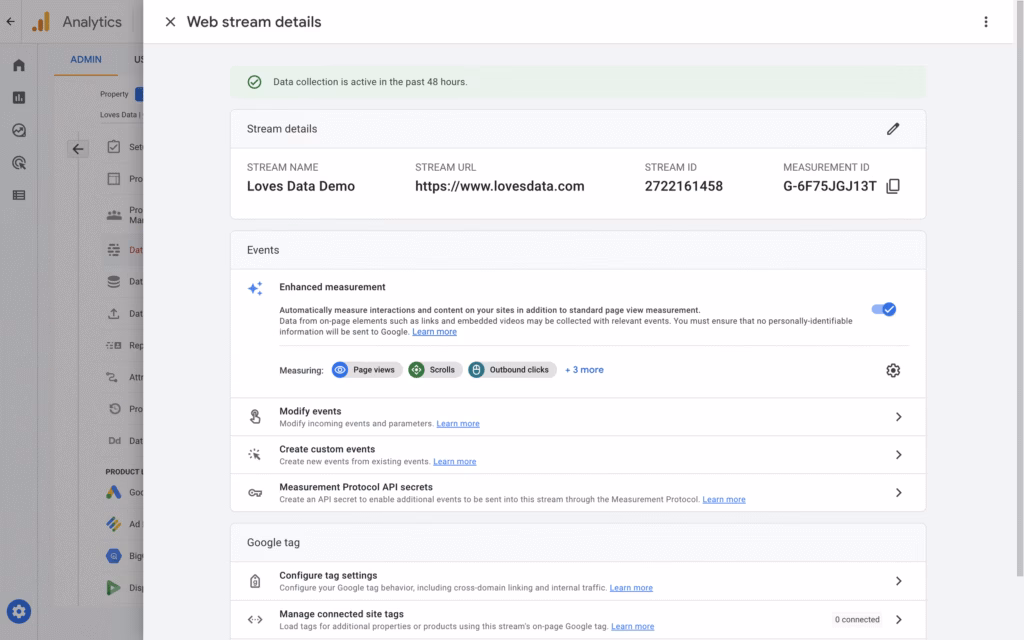Open the Advertising icon in the sidebar
This screenshot has width=1024, height=640.
click(x=19, y=162)
